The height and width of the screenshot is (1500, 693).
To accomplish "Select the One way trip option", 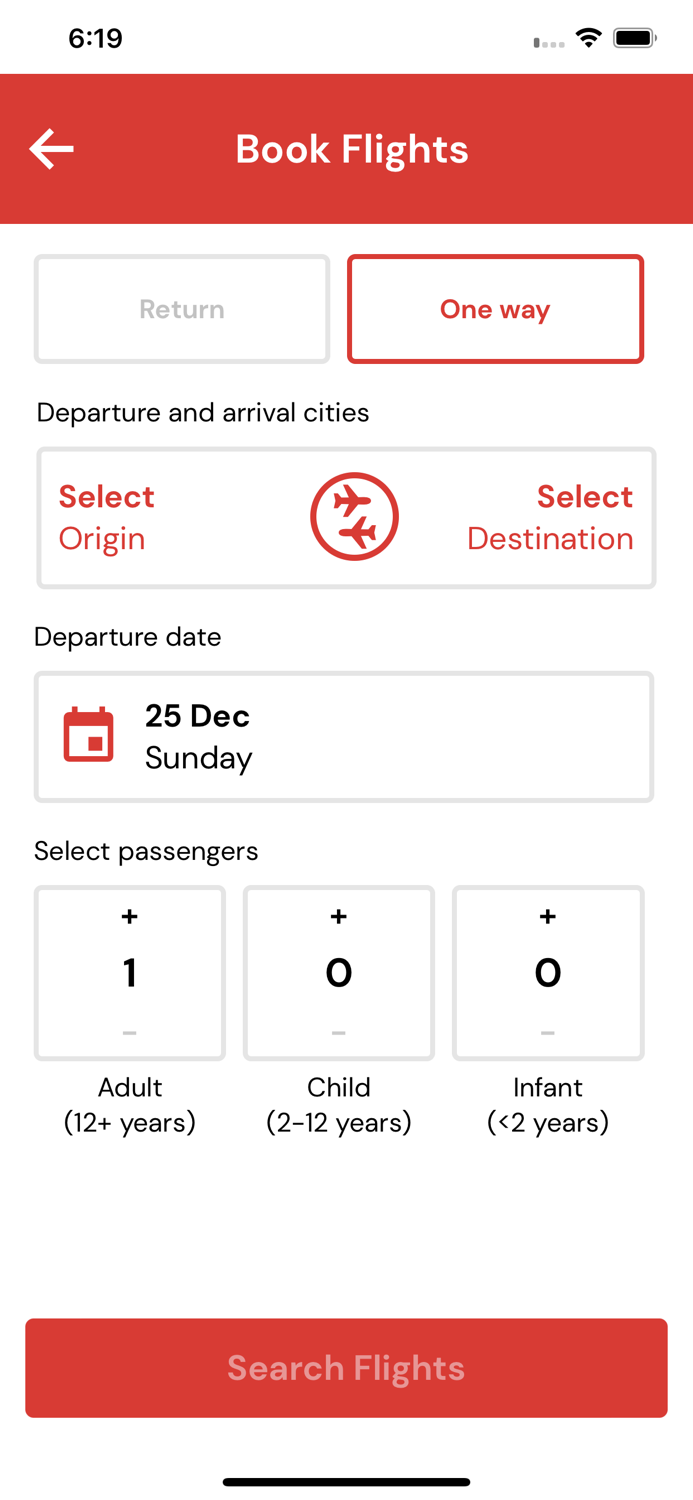I will pos(494,309).
